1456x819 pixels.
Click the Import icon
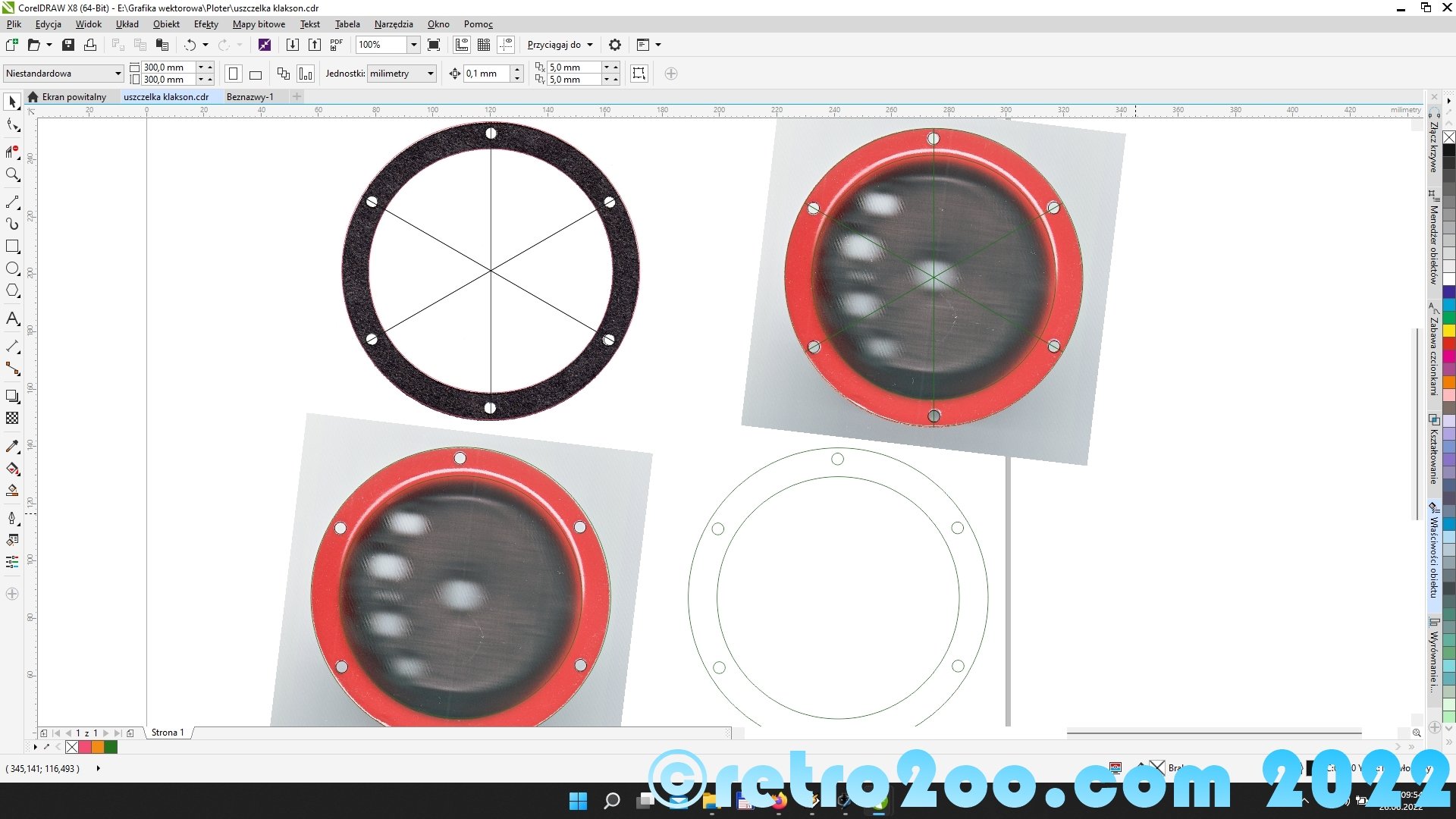coord(292,45)
